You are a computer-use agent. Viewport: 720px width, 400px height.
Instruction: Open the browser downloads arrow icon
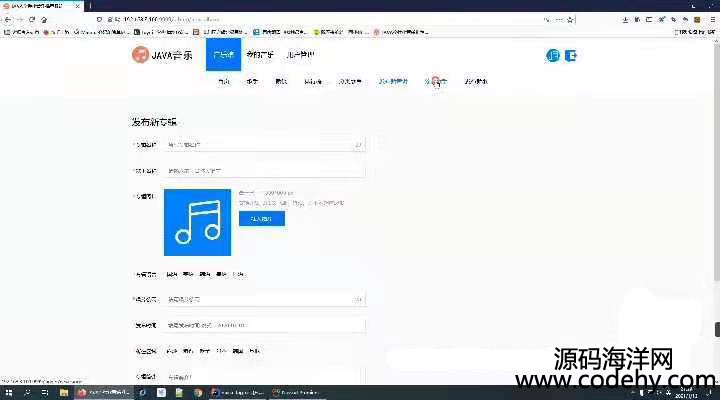pos(625,20)
